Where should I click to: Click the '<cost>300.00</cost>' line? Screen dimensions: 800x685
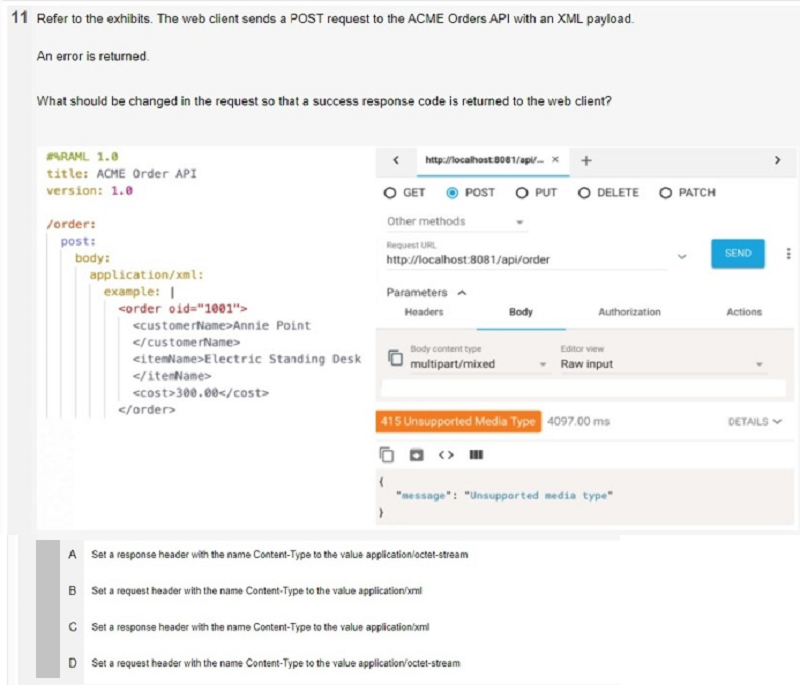201,393
